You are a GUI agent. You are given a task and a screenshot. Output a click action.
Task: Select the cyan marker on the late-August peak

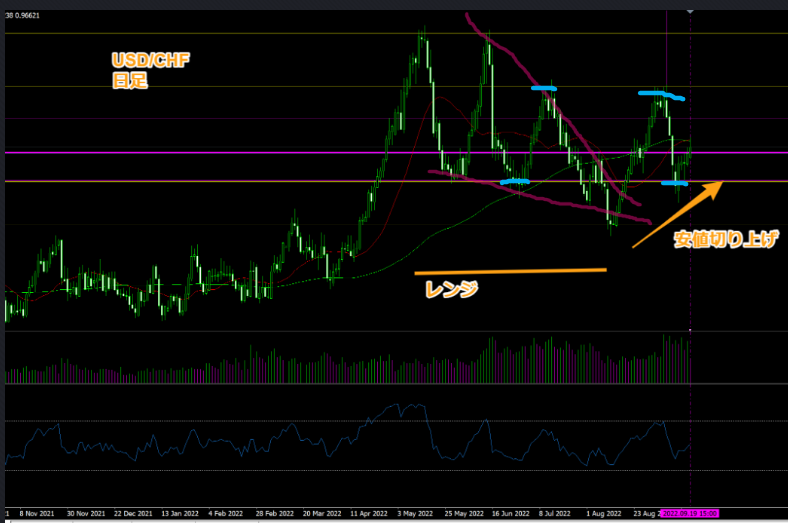click(x=662, y=94)
